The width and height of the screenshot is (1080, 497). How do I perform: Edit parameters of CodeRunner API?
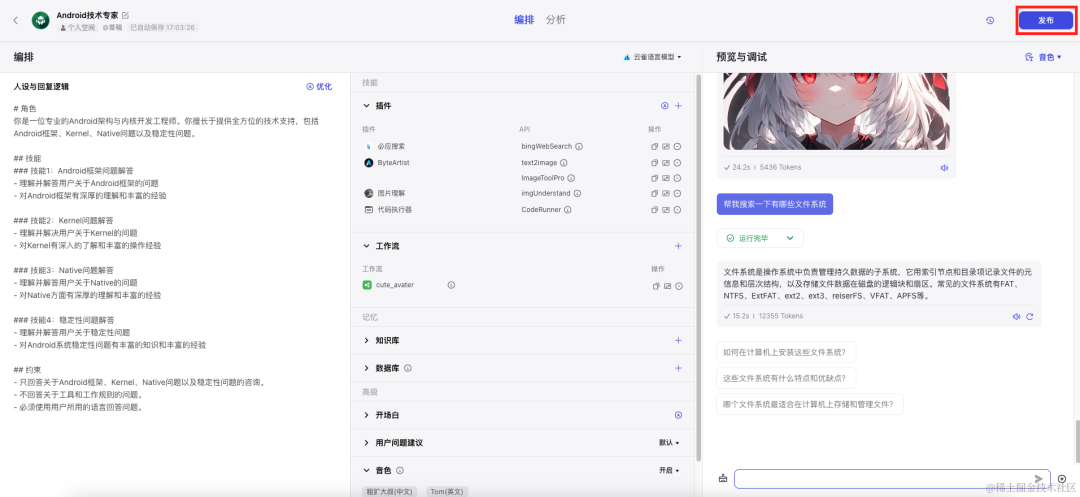pyautogui.click(x=666, y=209)
